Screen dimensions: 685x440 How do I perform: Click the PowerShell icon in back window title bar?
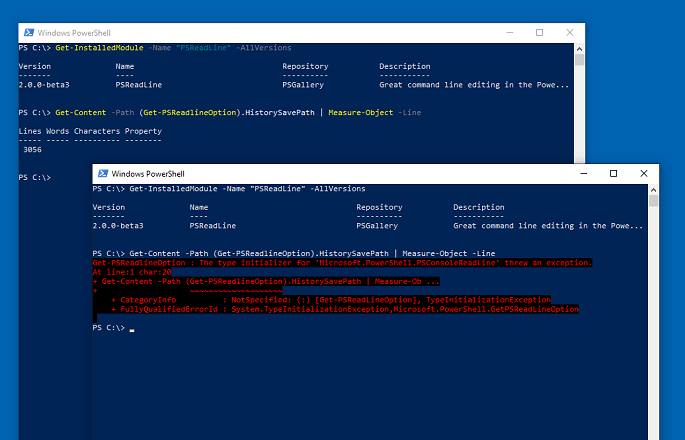tap(29, 33)
